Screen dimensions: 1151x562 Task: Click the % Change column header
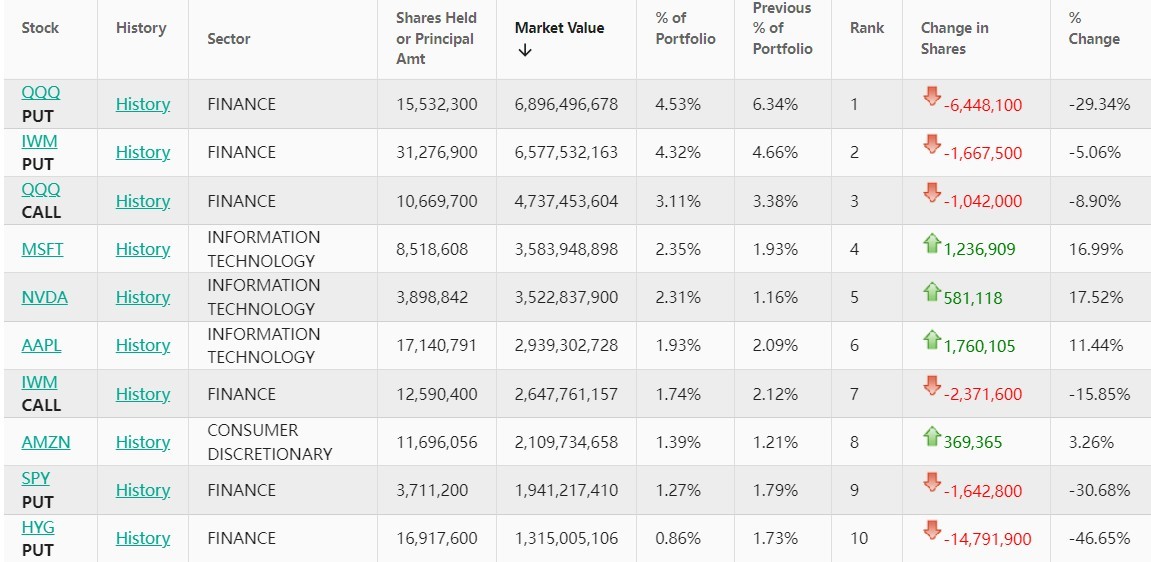point(1093,28)
